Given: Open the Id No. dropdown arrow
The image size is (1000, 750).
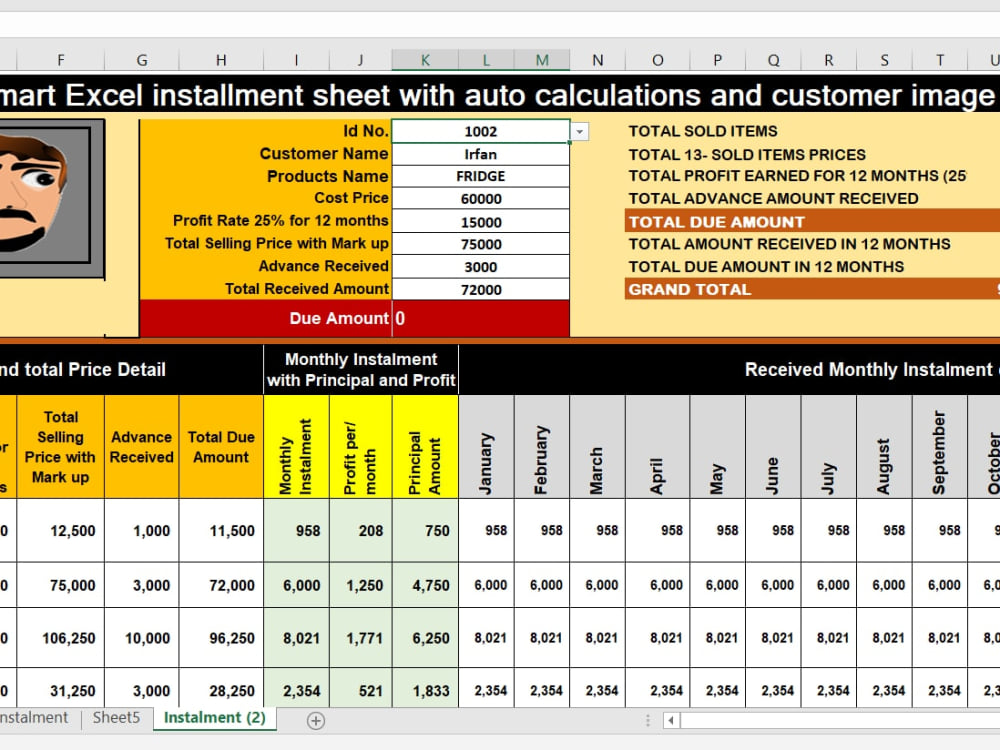Looking at the screenshot, I should [x=579, y=131].
